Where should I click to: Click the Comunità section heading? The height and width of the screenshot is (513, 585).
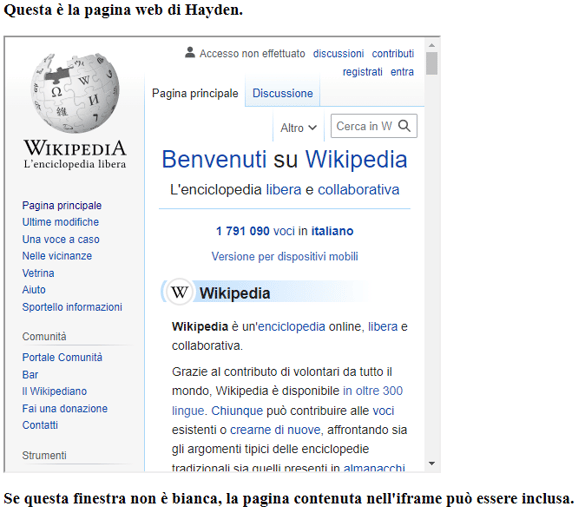[44, 337]
